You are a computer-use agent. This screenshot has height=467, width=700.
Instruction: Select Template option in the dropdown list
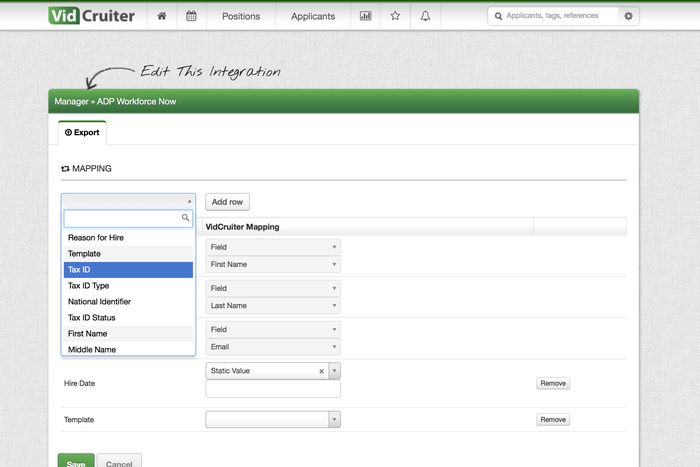coord(128,254)
